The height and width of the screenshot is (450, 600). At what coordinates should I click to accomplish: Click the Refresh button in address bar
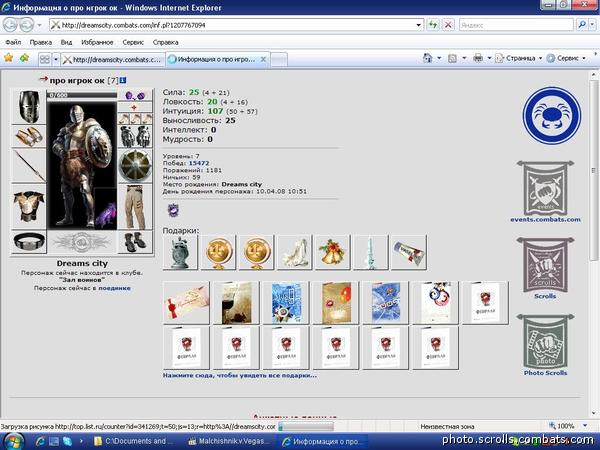point(433,25)
